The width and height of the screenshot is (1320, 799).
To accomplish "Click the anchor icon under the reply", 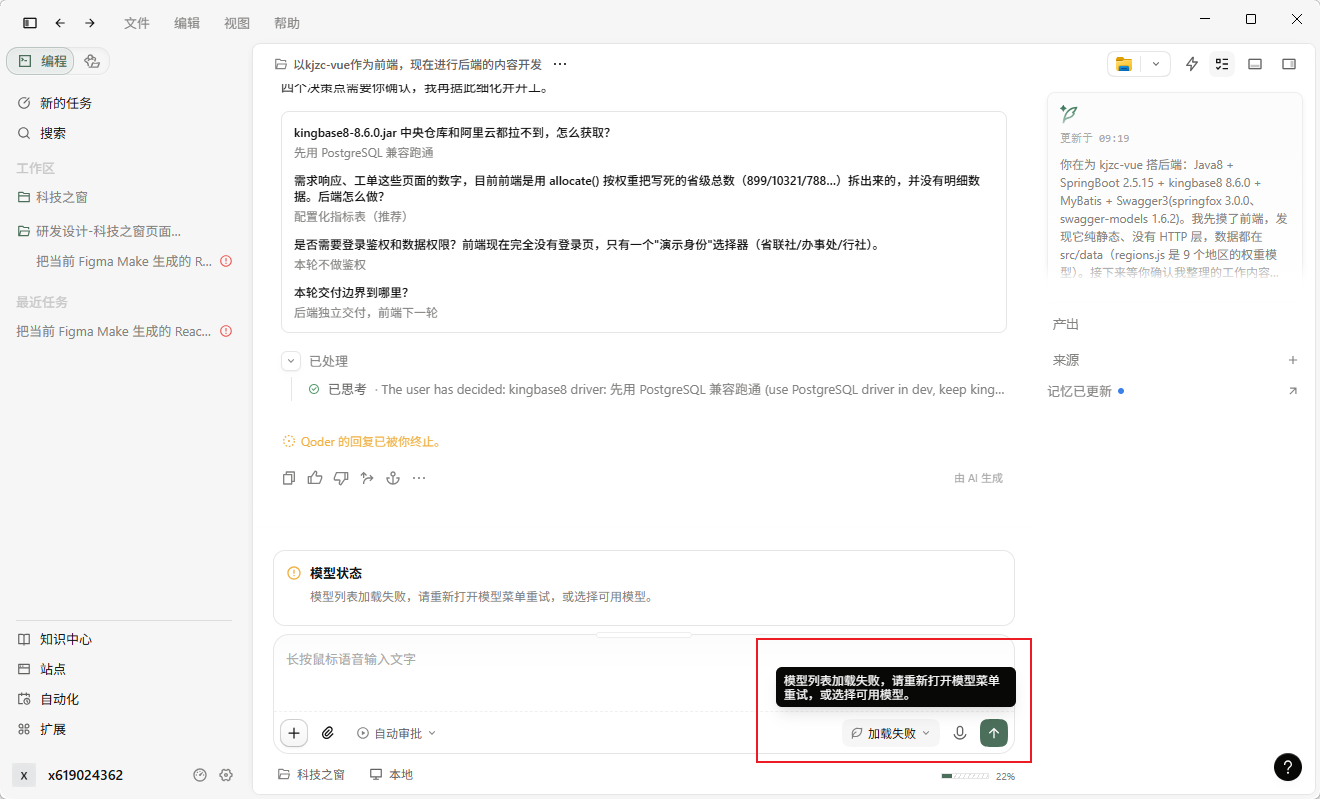I will click(393, 478).
